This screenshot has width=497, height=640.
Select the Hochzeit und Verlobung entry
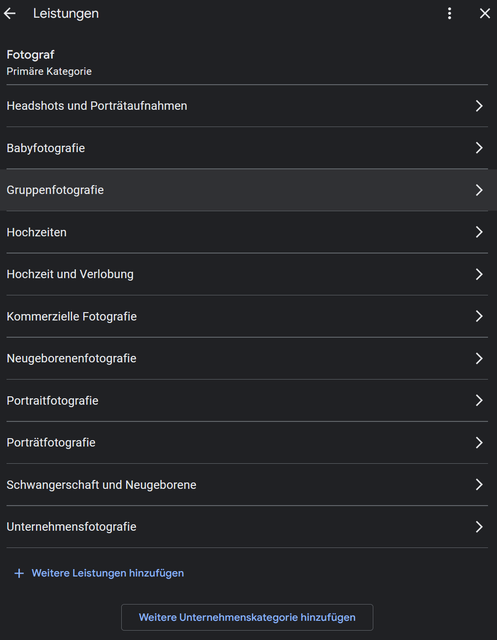247,274
